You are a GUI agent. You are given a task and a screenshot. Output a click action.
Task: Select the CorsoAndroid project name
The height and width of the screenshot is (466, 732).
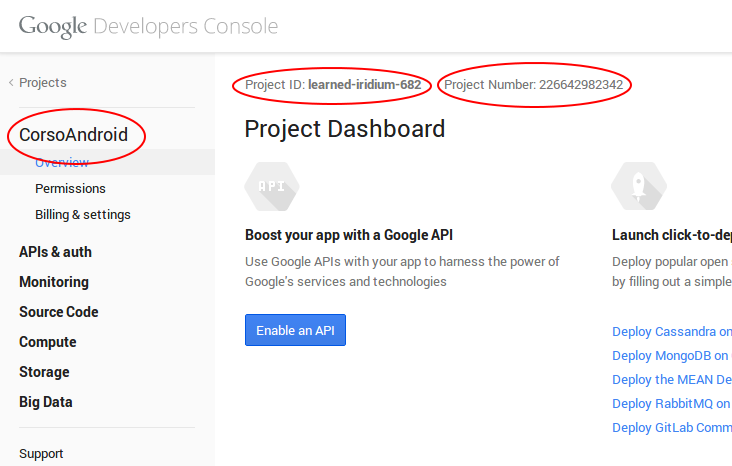[73, 135]
